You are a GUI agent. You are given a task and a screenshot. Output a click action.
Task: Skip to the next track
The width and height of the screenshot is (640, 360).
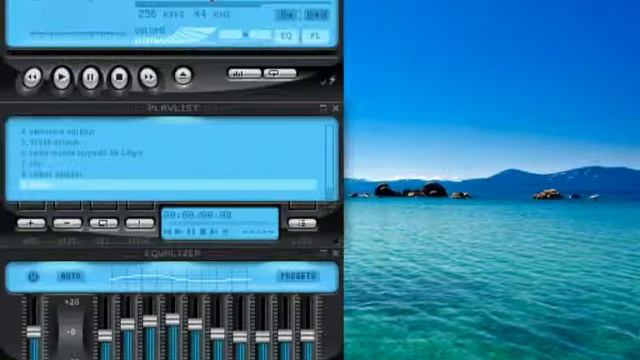coord(149,77)
